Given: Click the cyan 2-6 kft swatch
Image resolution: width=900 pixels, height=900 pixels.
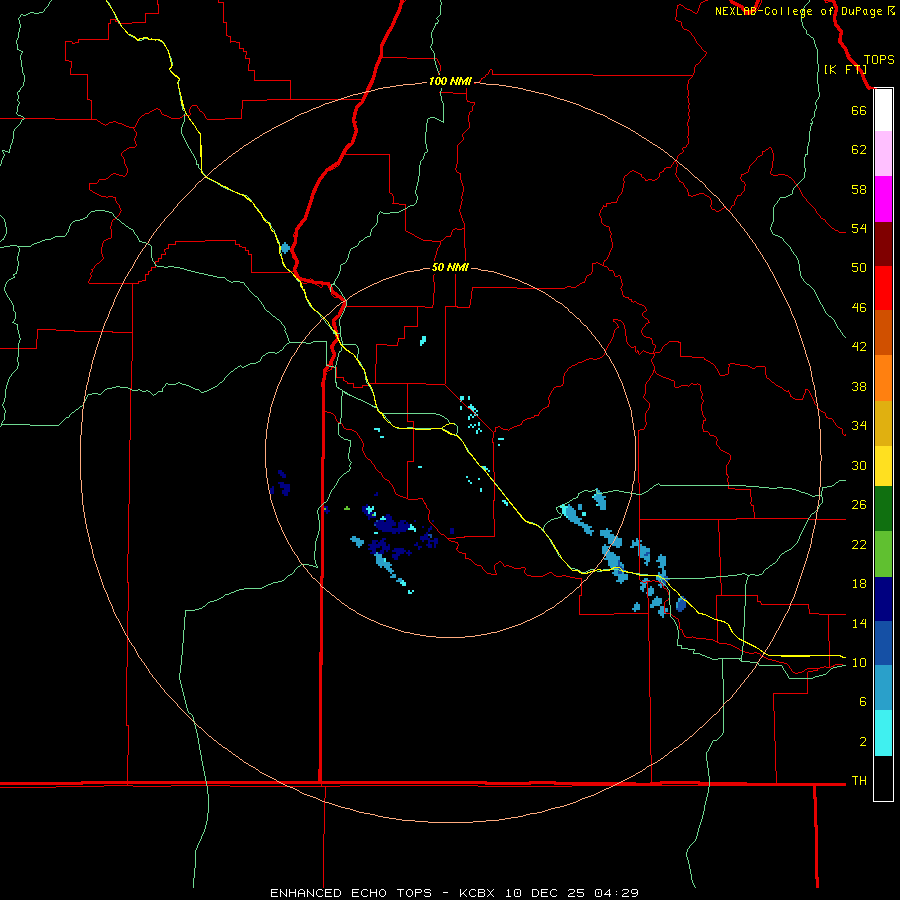Looking at the screenshot, I should tap(883, 733).
